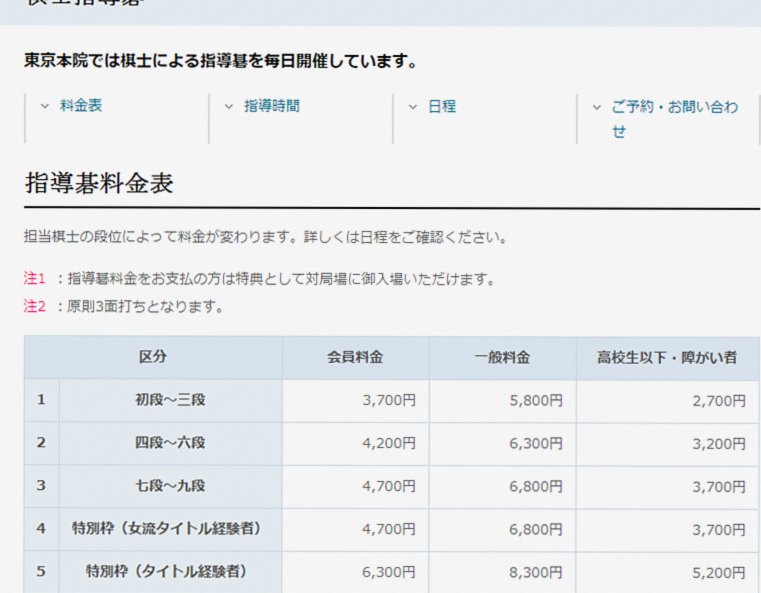Click chevron beside 日程
This screenshot has height=593, width=761.
pyautogui.click(x=413, y=107)
